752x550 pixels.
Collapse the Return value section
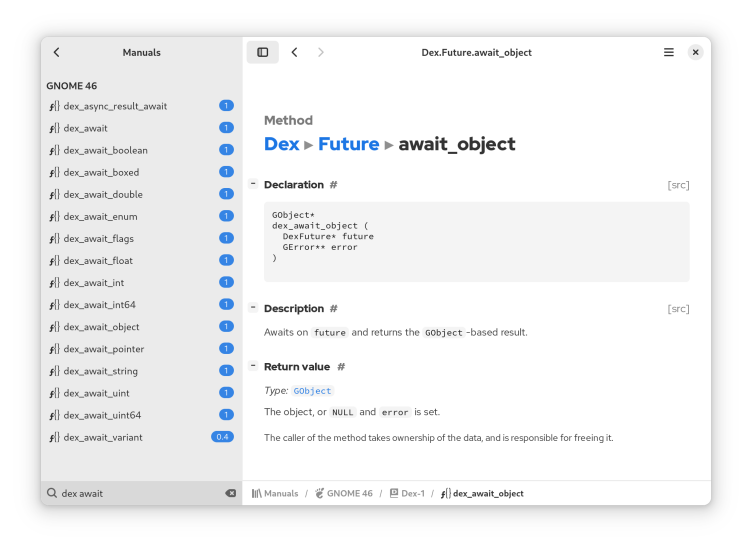pos(253,366)
